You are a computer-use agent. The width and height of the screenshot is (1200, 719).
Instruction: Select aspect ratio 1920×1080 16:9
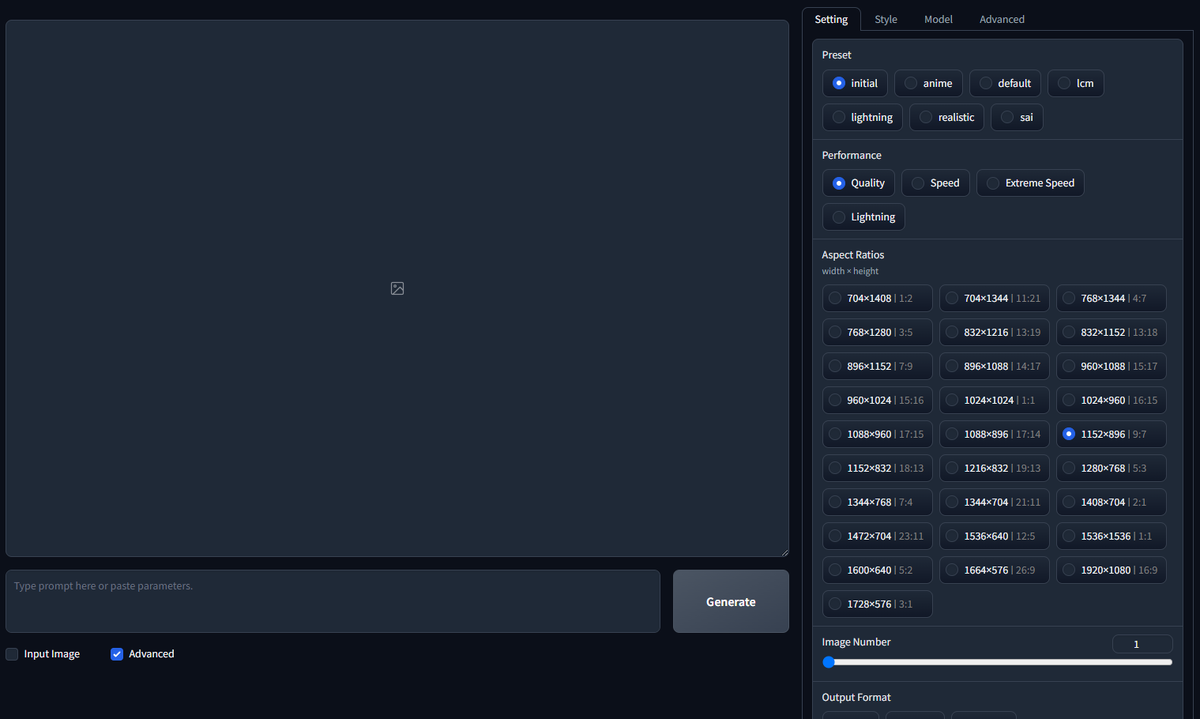point(1111,570)
